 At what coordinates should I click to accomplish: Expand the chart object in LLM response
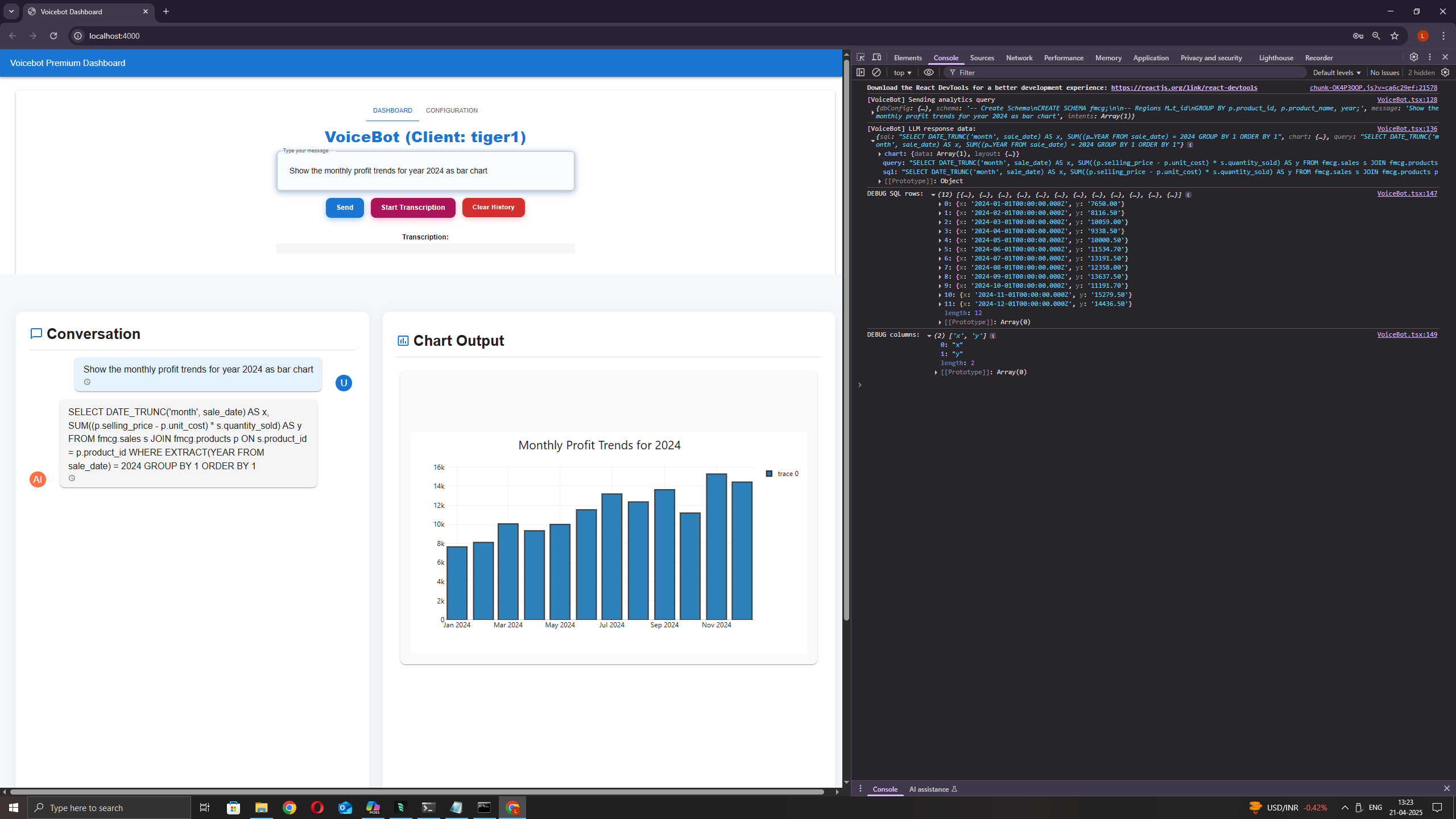point(879,154)
